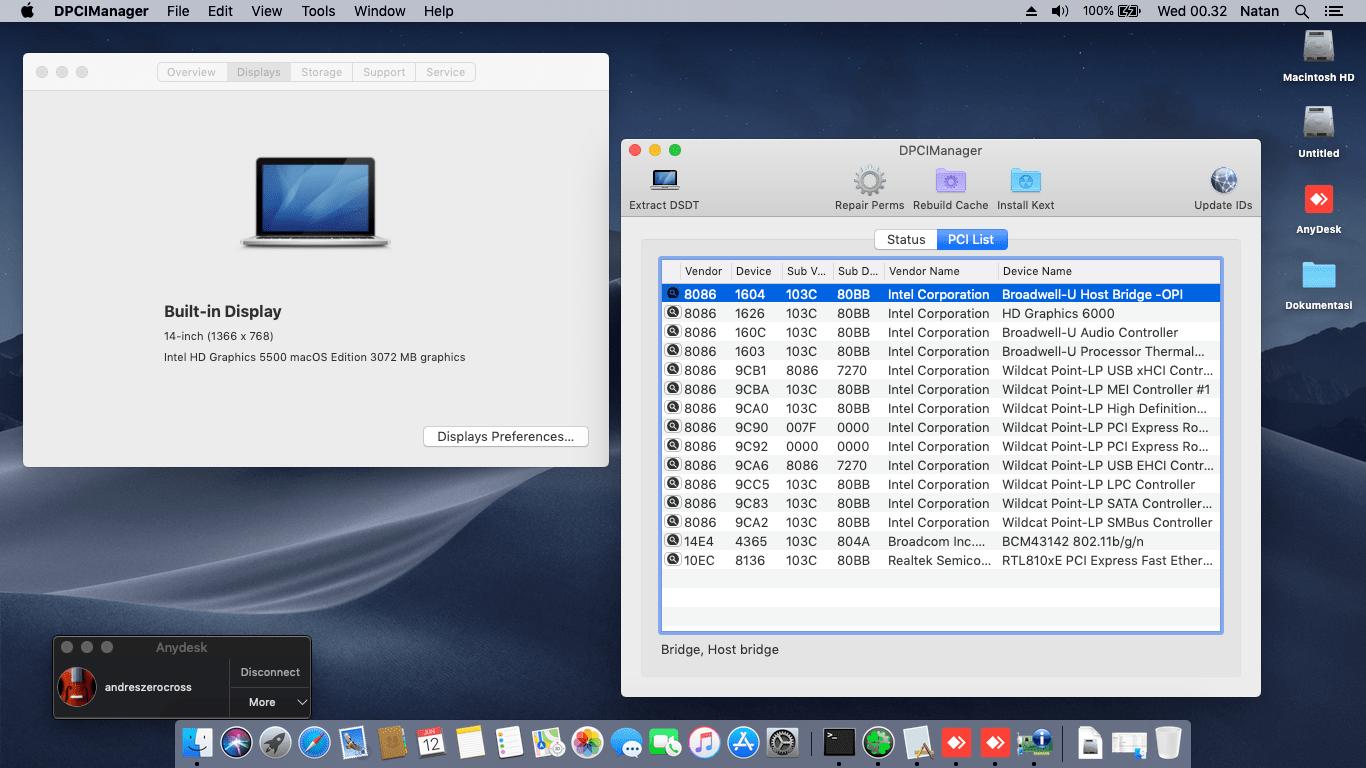1366x768 pixels.
Task: Open Terminal from the dock
Action: (839, 742)
